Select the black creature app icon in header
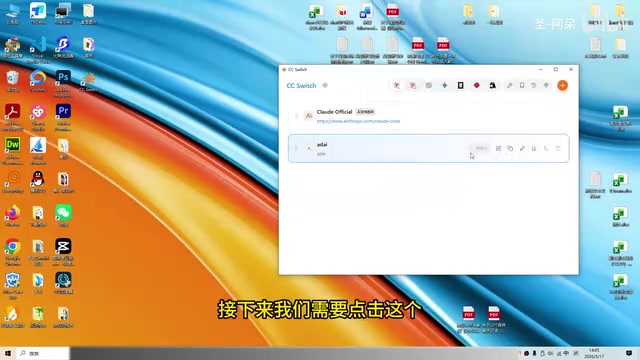The image size is (640, 360). coord(493,85)
